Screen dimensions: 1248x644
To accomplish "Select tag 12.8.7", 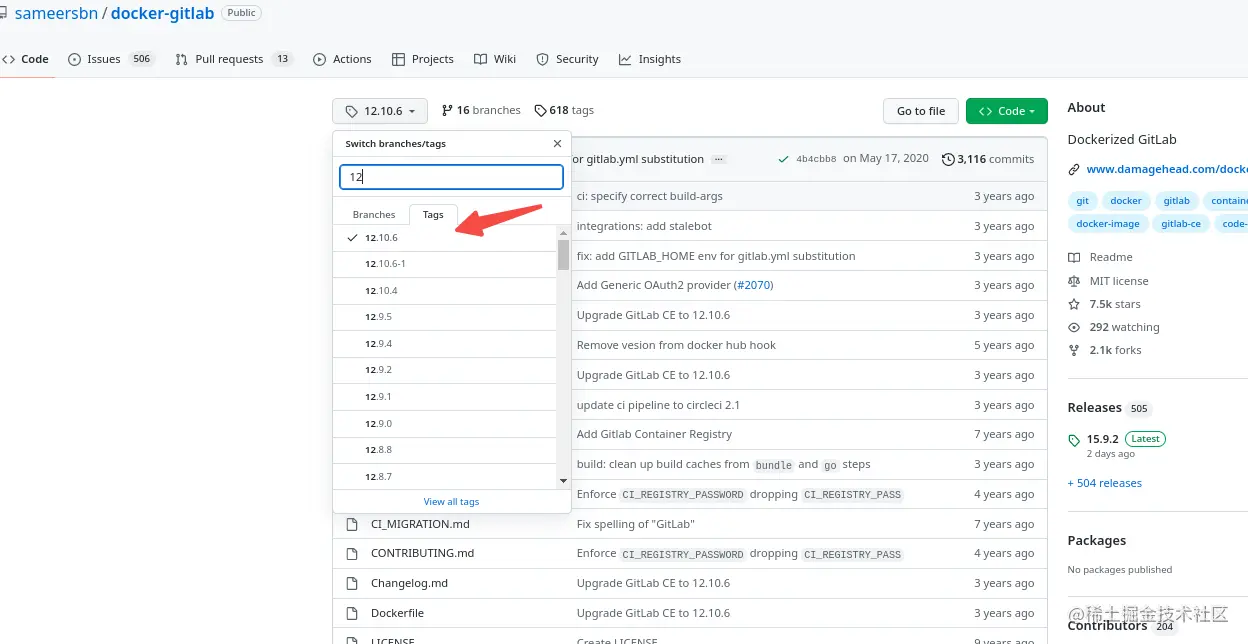I will (x=446, y=477).
